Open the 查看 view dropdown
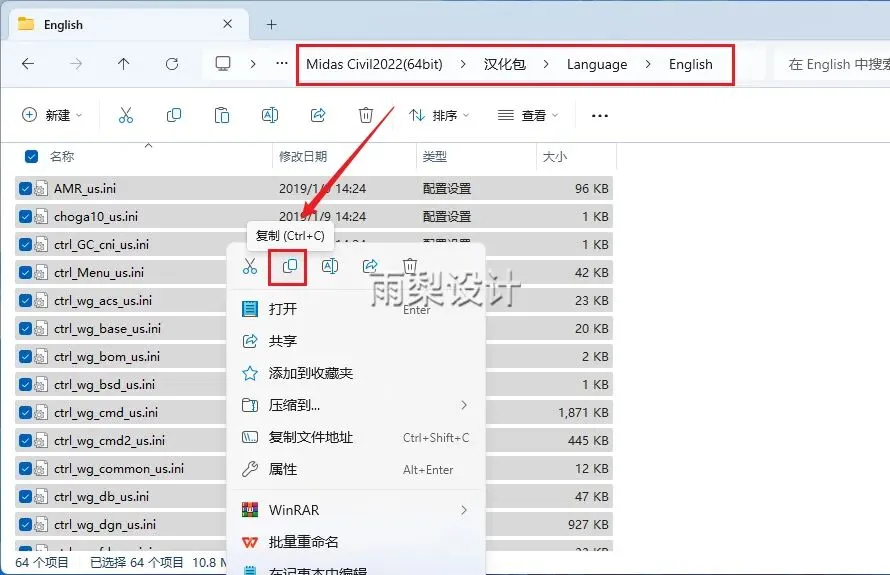 pos(528,115)
